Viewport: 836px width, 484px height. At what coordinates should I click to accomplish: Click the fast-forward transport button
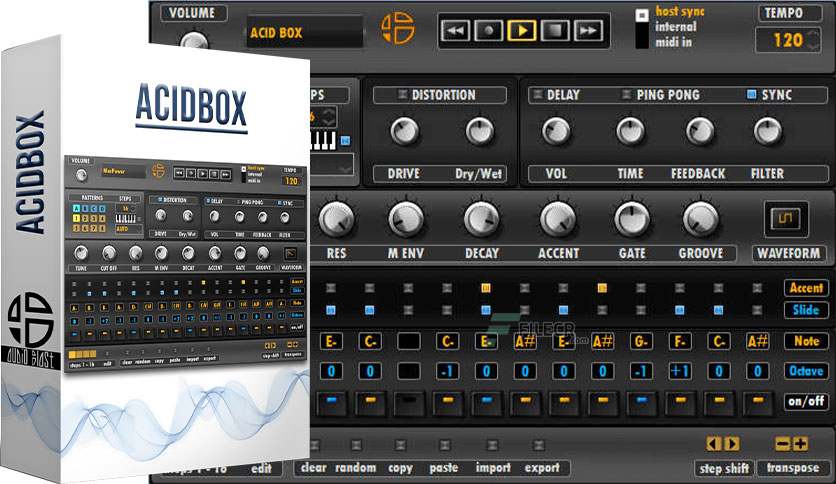click(x=588, y=30)
